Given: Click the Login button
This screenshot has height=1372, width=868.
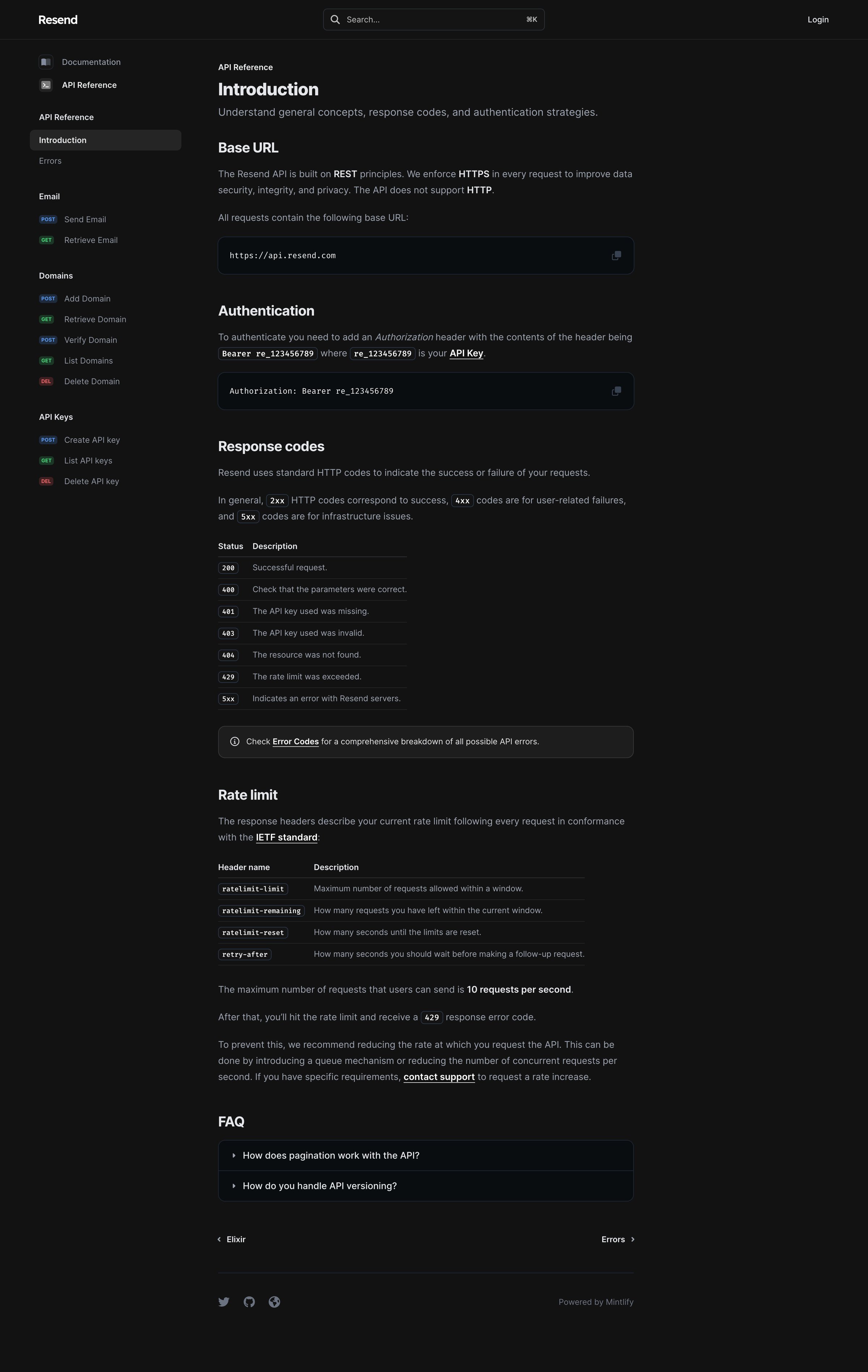Looking at the screenshot, I should point(818,20).
